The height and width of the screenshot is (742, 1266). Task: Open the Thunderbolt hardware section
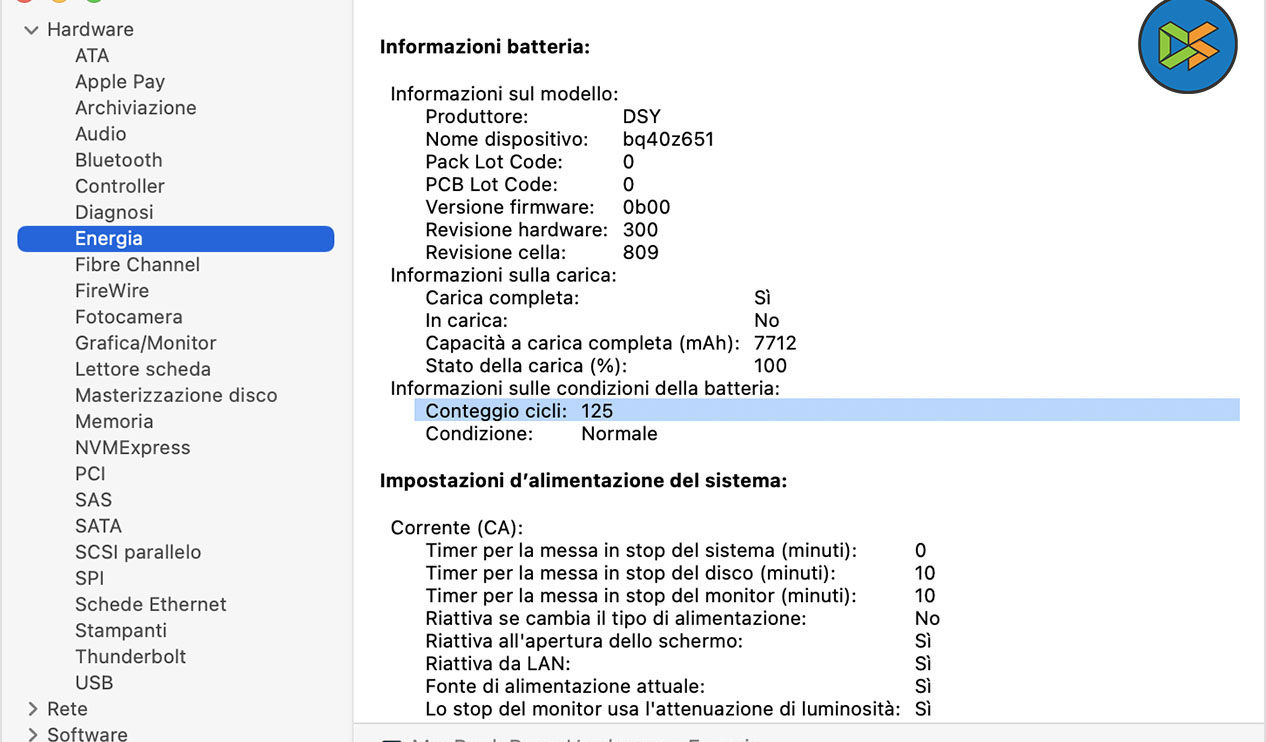click(130, 657)
